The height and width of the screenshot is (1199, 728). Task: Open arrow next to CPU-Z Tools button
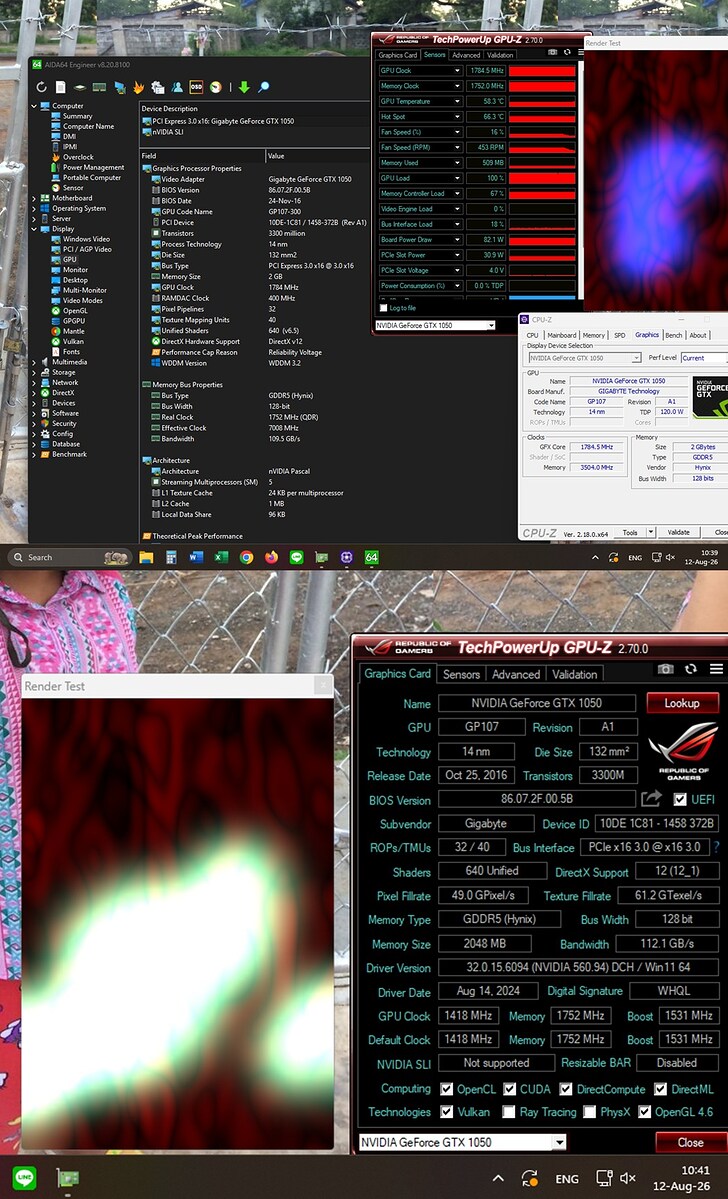(x=651, y=532)
